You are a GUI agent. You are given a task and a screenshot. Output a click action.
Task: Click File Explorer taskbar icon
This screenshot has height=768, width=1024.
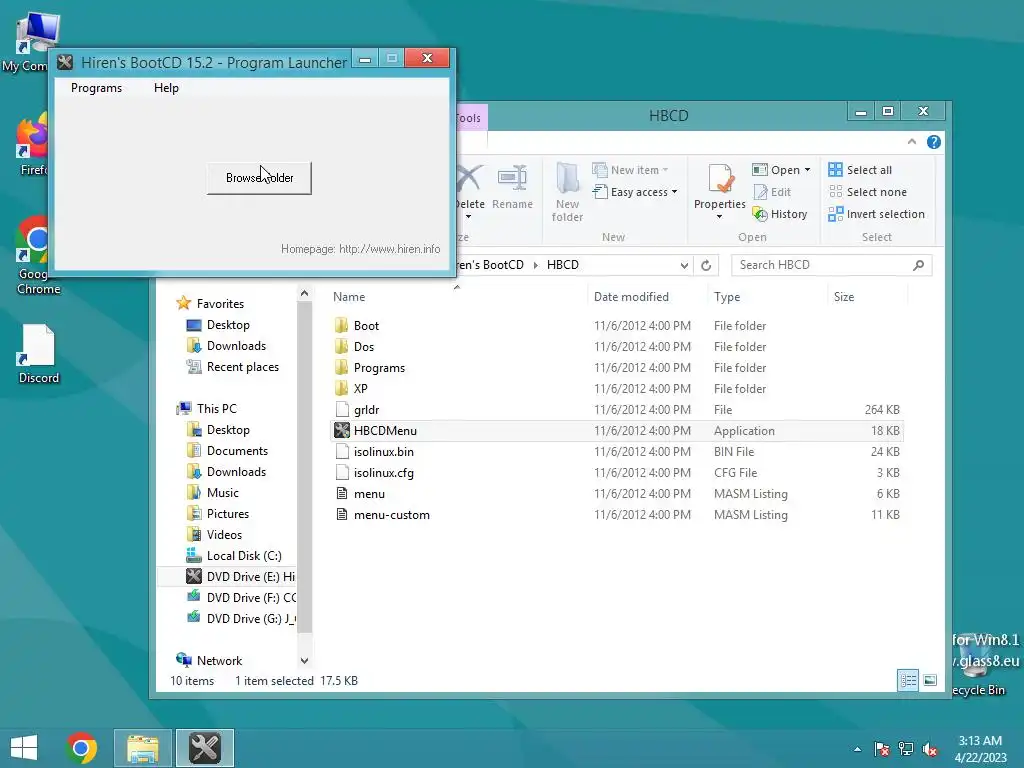click(x=143, y=748)
